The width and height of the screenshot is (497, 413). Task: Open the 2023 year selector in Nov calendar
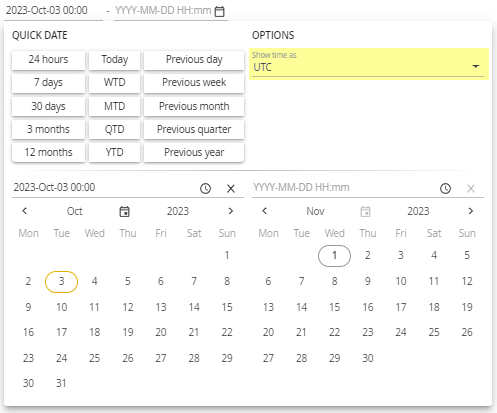click(418, 211)
